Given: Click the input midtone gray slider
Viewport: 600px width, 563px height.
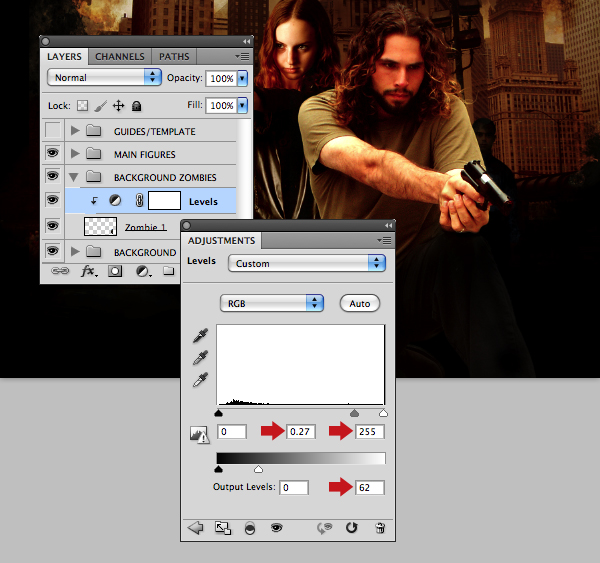Looking at the screenshot, I should point(354,413).
